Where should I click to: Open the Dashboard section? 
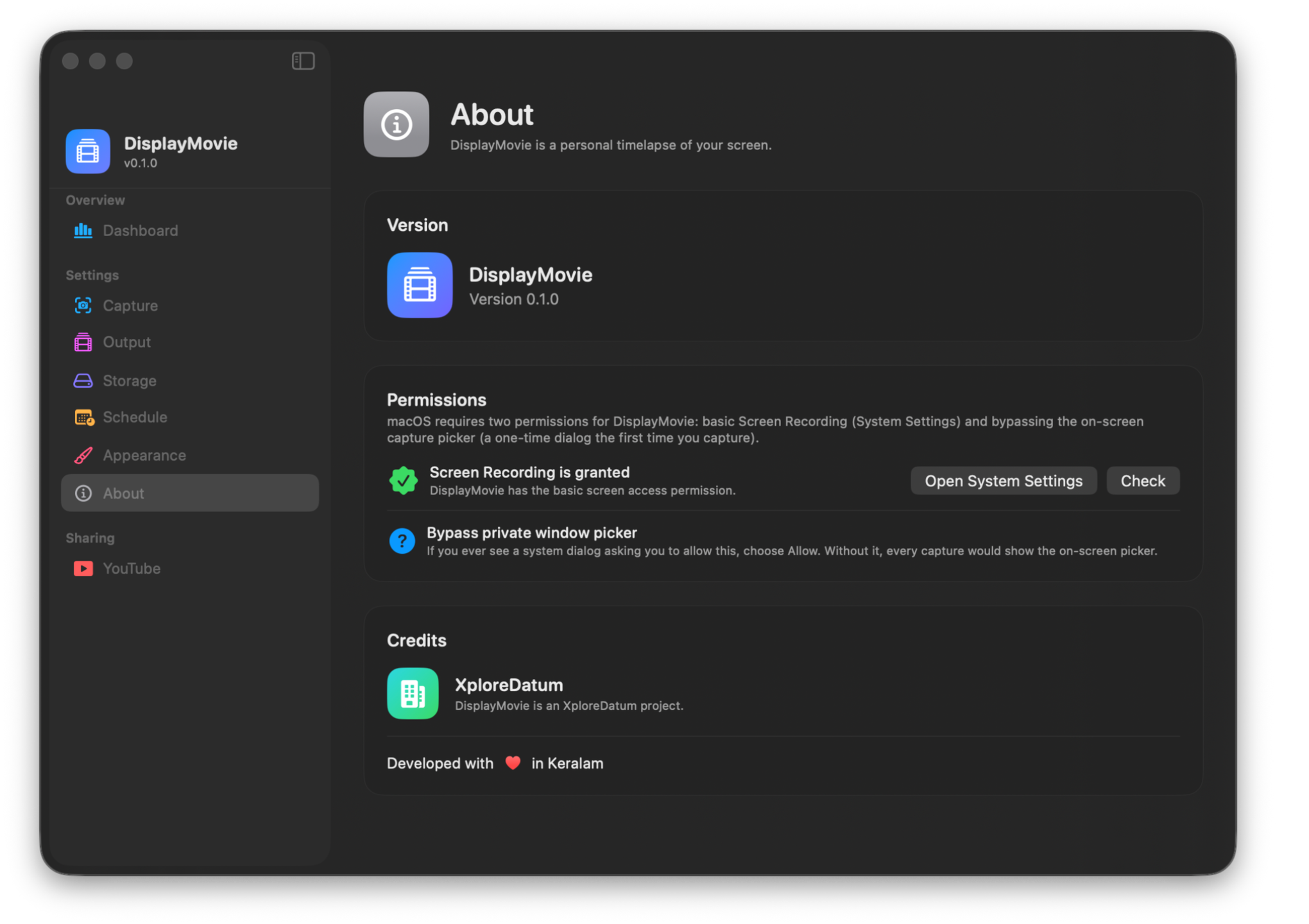(190, 230)
